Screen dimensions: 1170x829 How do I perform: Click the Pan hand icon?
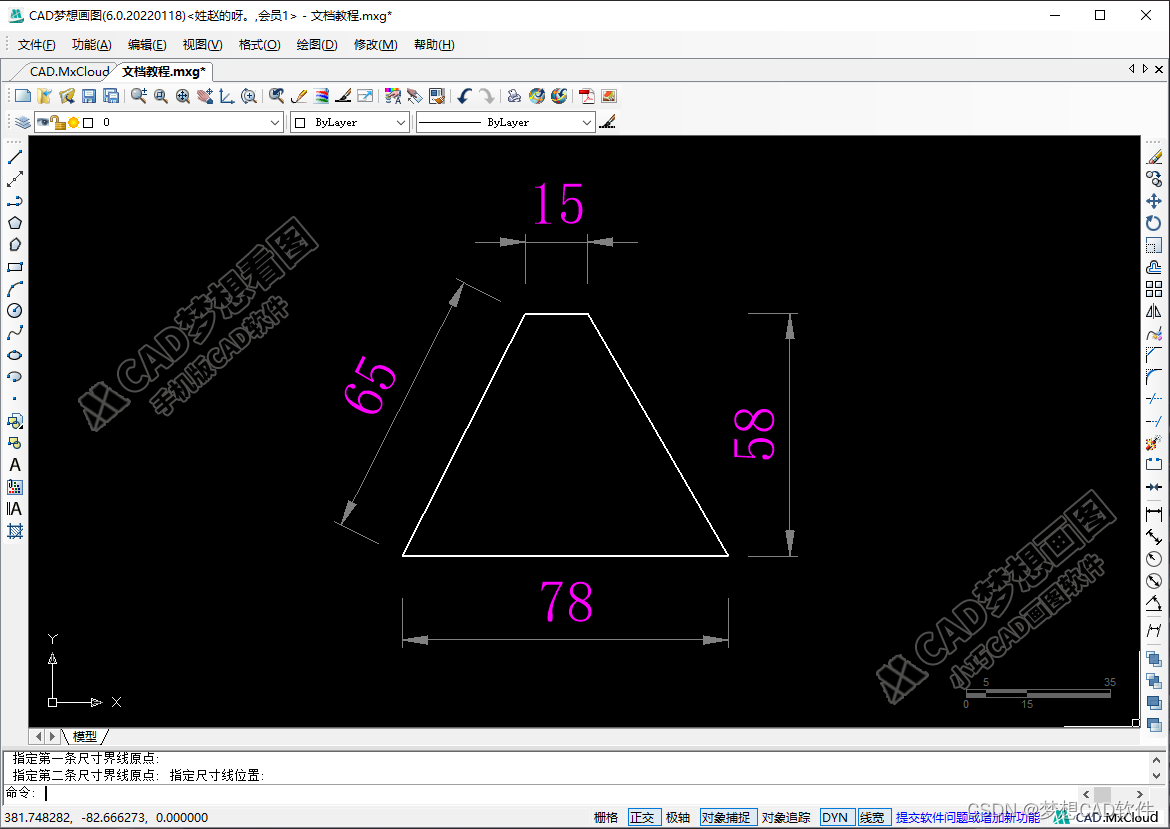pos(204,96)
